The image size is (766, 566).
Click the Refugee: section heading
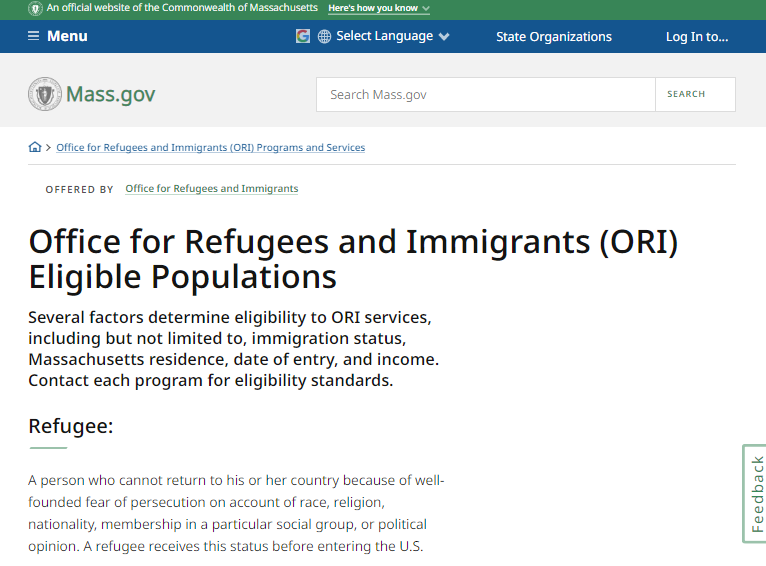pos(71,426)
